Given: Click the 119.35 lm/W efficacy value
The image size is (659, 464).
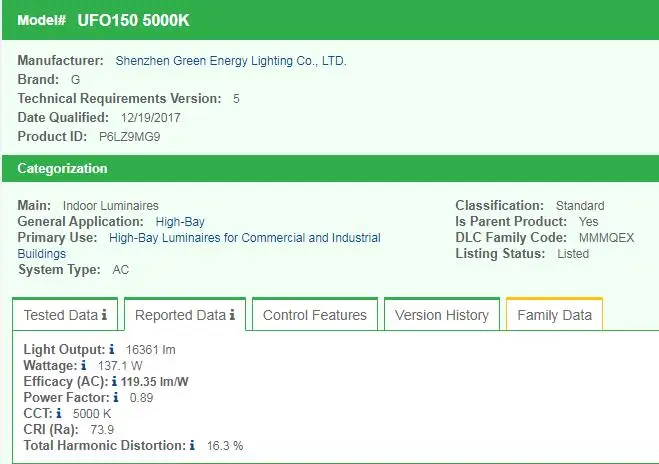Looking at the screenshot, I should point(155,382).
